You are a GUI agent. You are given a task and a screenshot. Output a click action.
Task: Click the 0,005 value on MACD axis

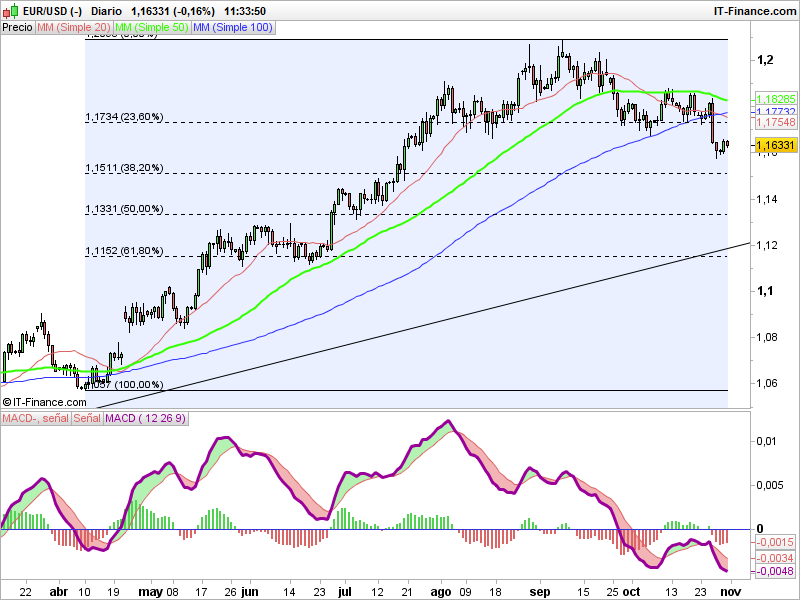coord(770,485)
